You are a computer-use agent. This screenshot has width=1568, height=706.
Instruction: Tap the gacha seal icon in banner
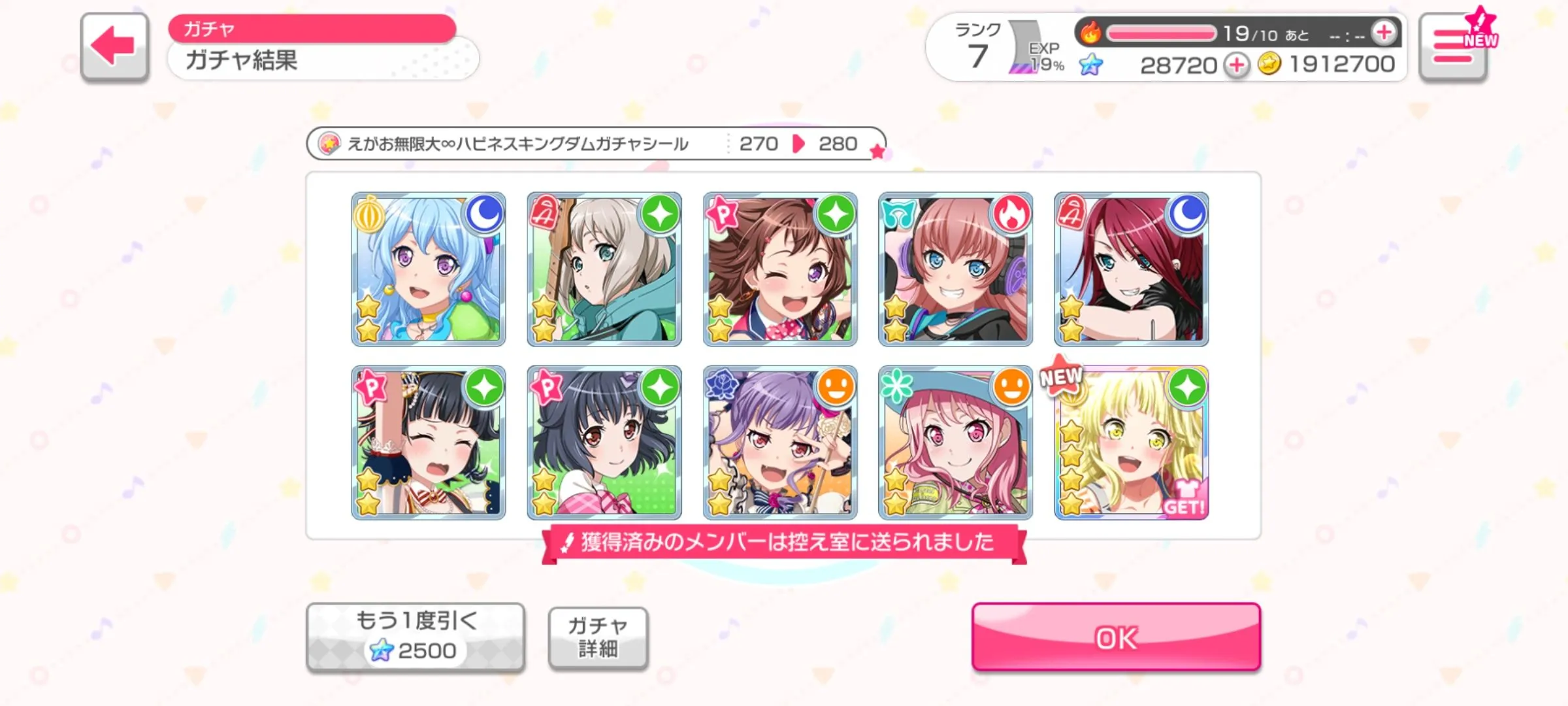[x=329, y=143]
